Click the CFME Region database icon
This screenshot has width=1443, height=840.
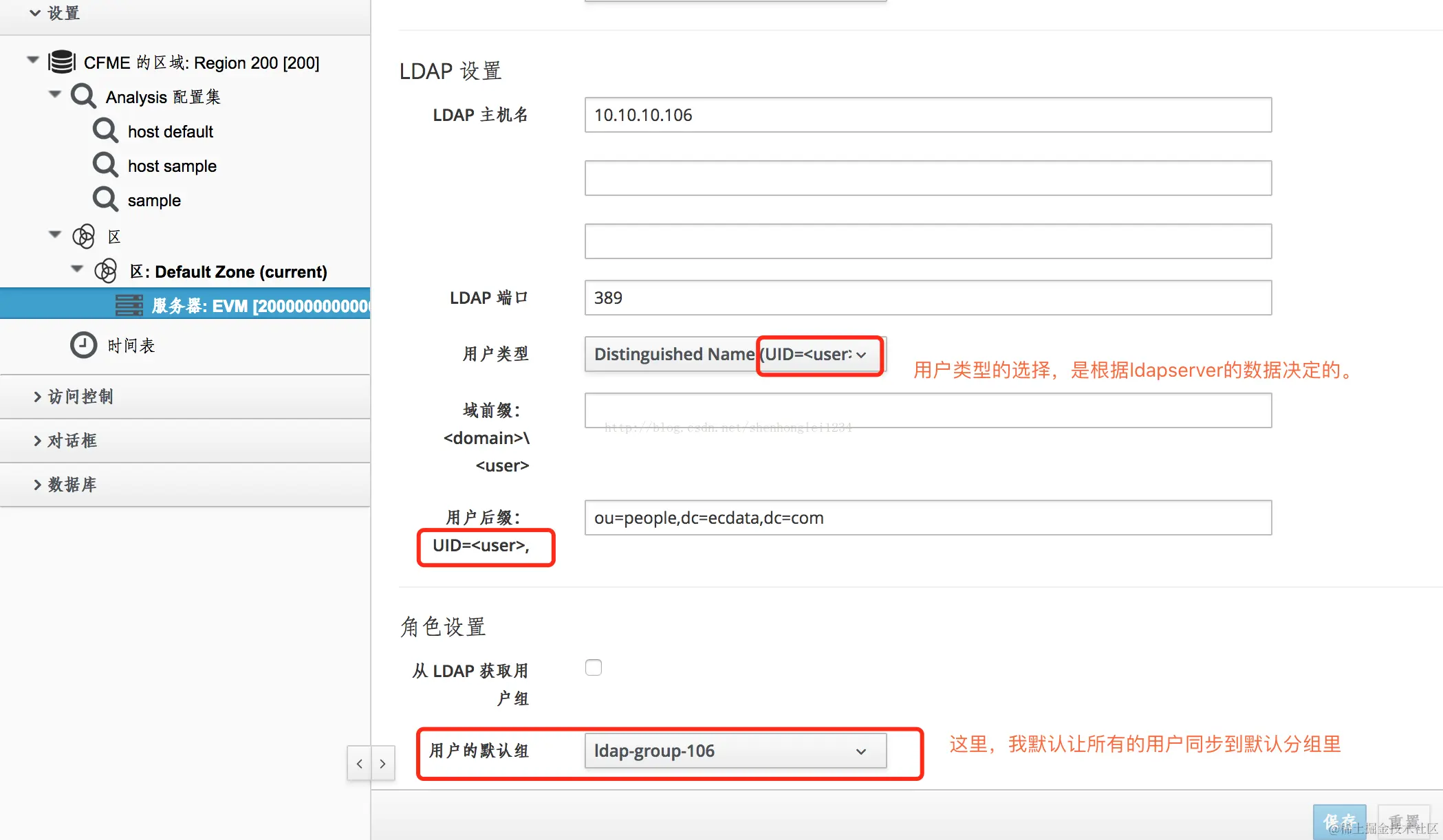tap(62, 62)
